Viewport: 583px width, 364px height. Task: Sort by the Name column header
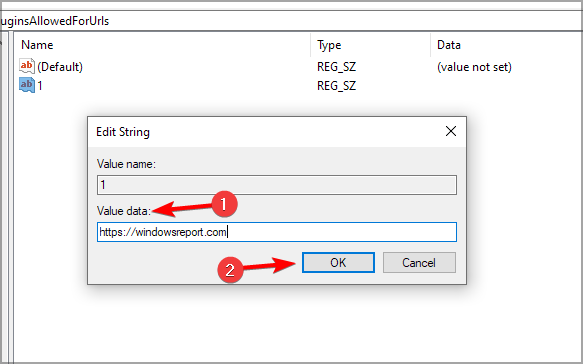click(37, 45)
